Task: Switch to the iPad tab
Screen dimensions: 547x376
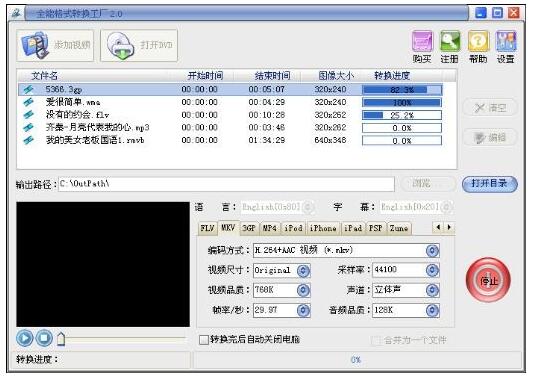Action: 353,228
